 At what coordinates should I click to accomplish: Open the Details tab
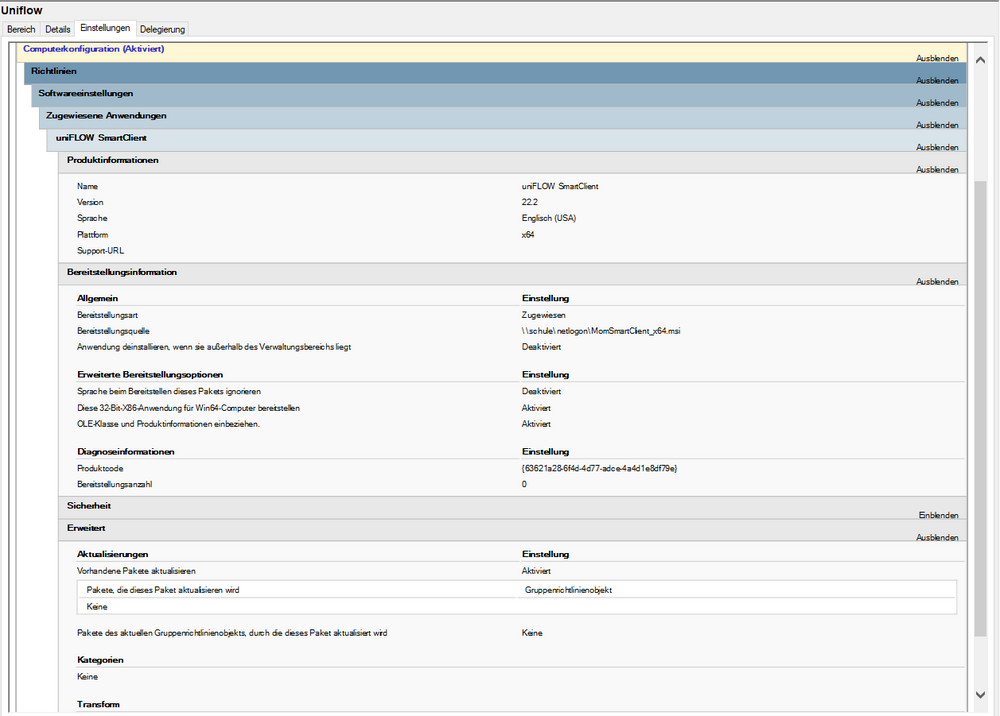pos(57,29)
